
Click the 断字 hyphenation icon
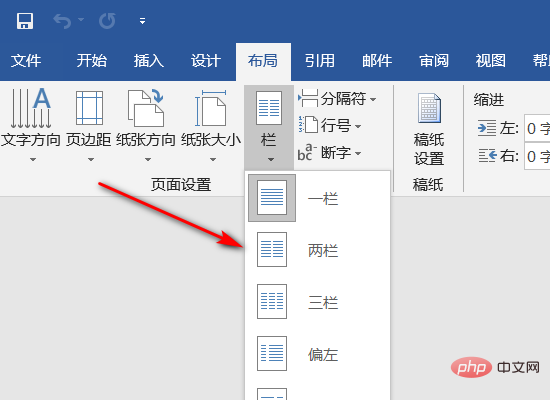(x=307, y=152)
